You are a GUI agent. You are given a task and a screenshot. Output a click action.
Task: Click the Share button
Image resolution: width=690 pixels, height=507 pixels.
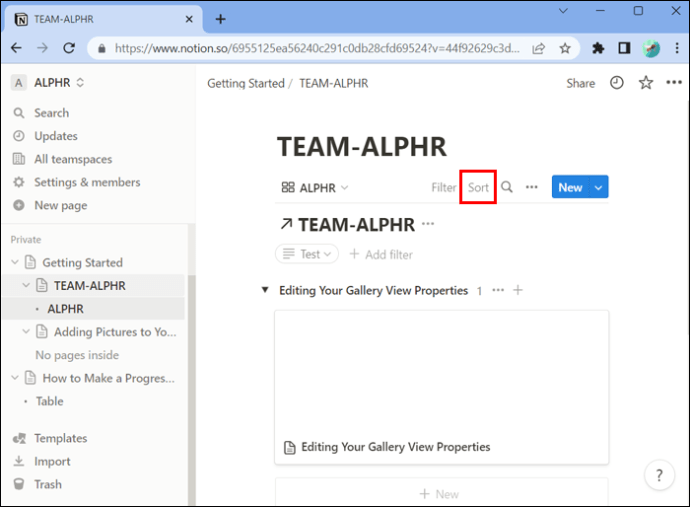point(580,83)
